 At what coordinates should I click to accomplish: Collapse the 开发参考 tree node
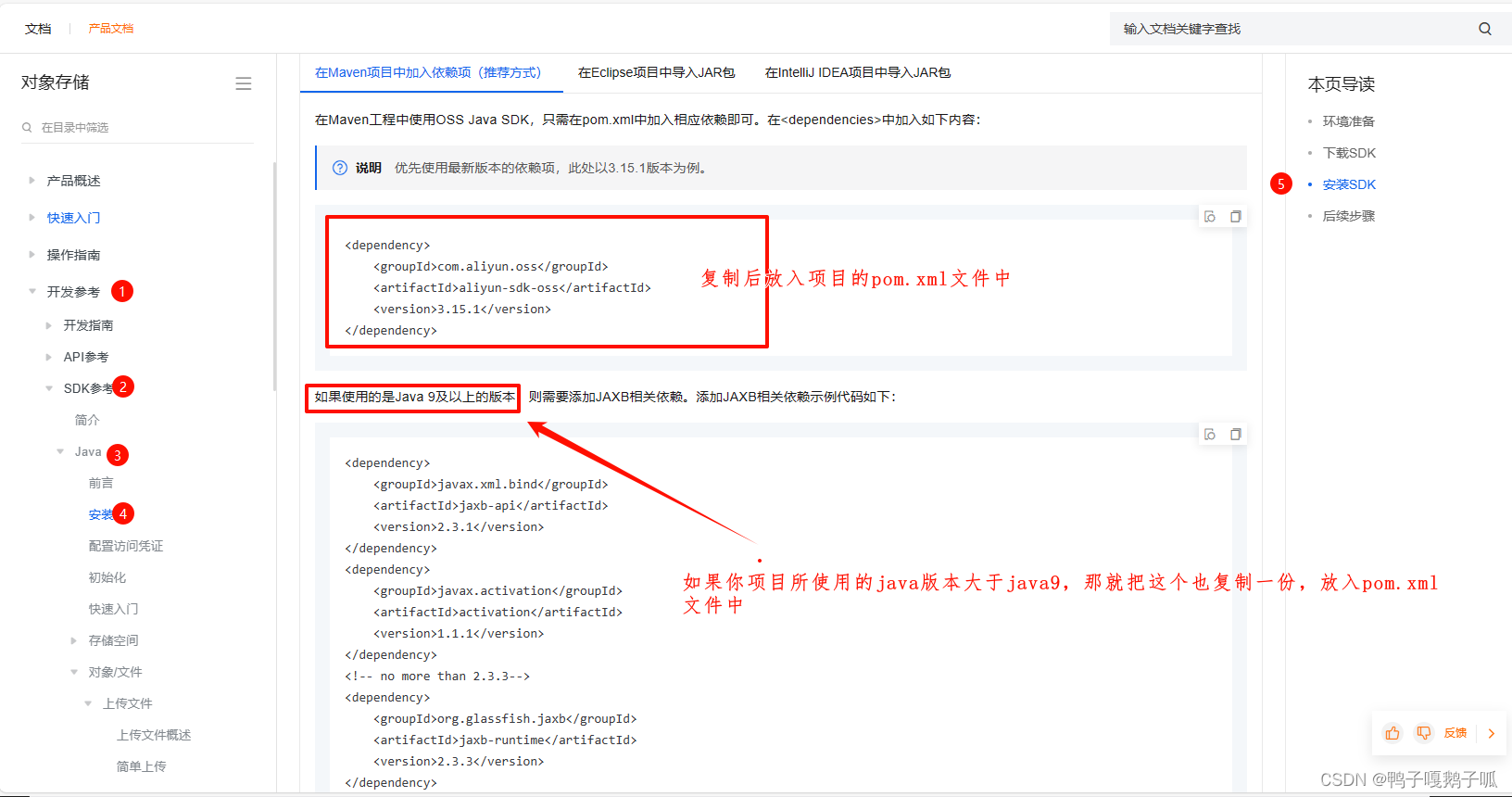click(31, 292)
